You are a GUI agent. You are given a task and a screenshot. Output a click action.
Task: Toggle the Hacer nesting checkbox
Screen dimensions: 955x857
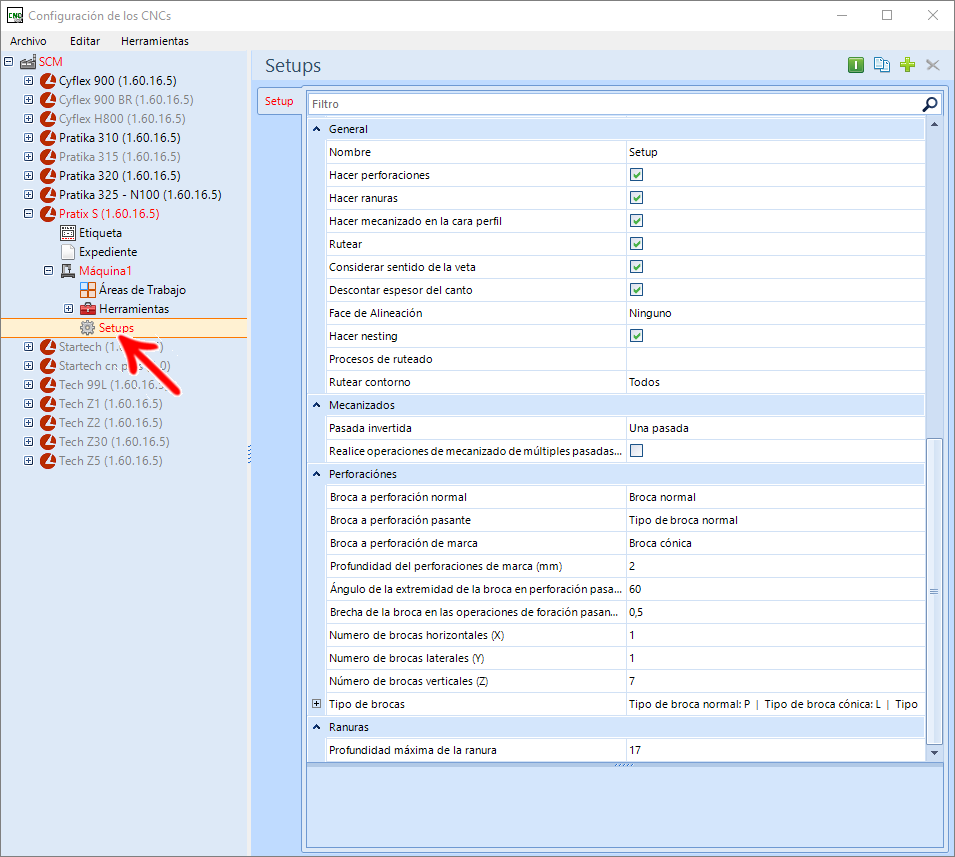click(x=636, y=336)
